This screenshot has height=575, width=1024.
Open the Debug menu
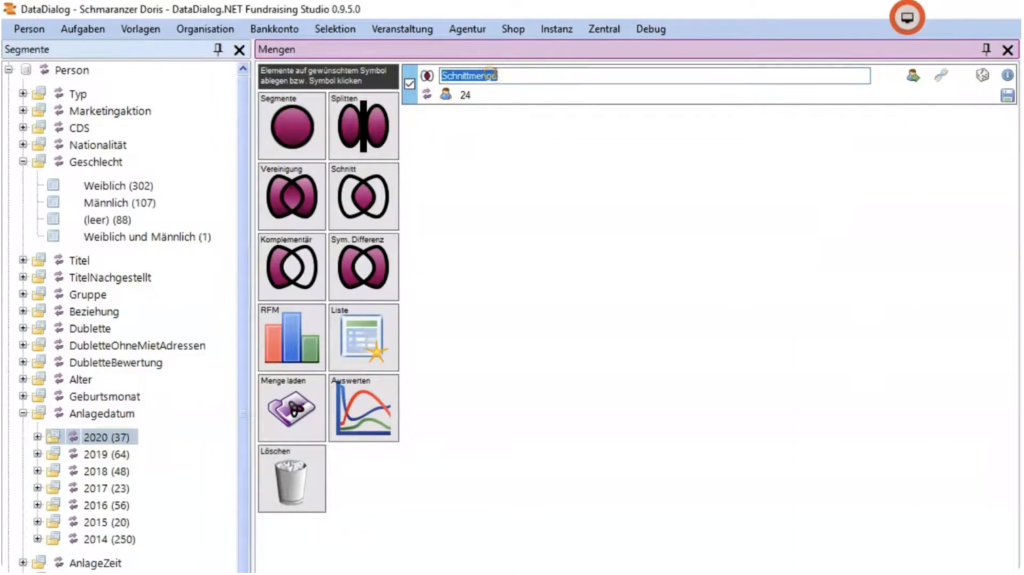(650, 29)
